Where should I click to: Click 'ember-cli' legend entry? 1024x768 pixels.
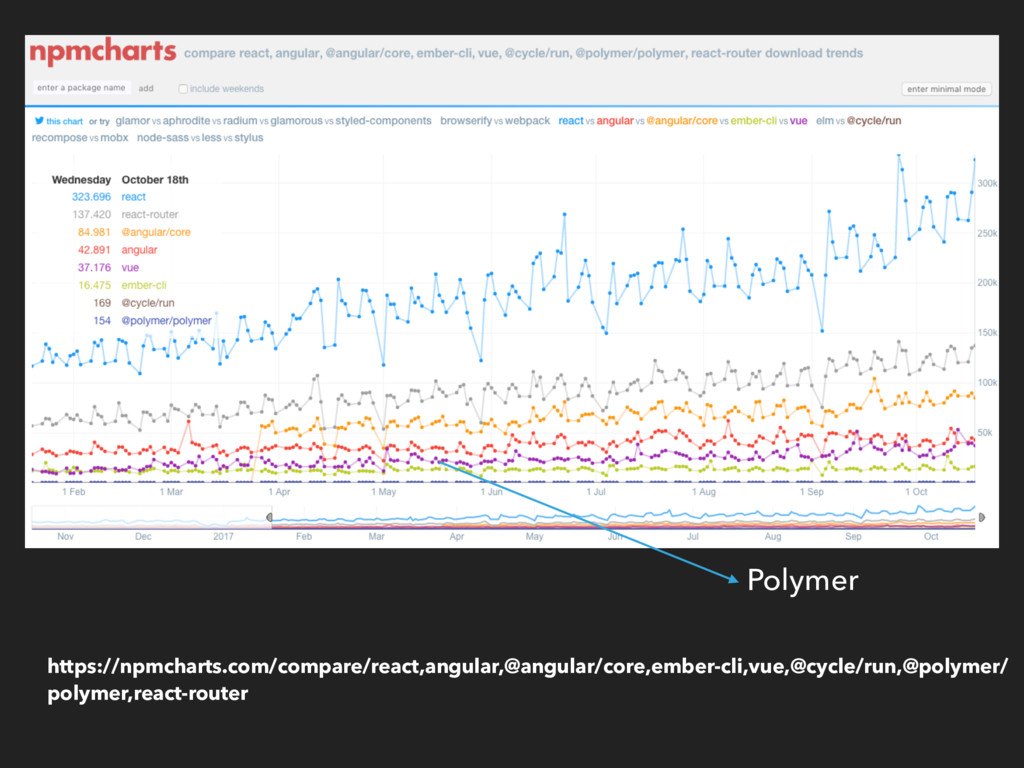[x=144, y=285]
